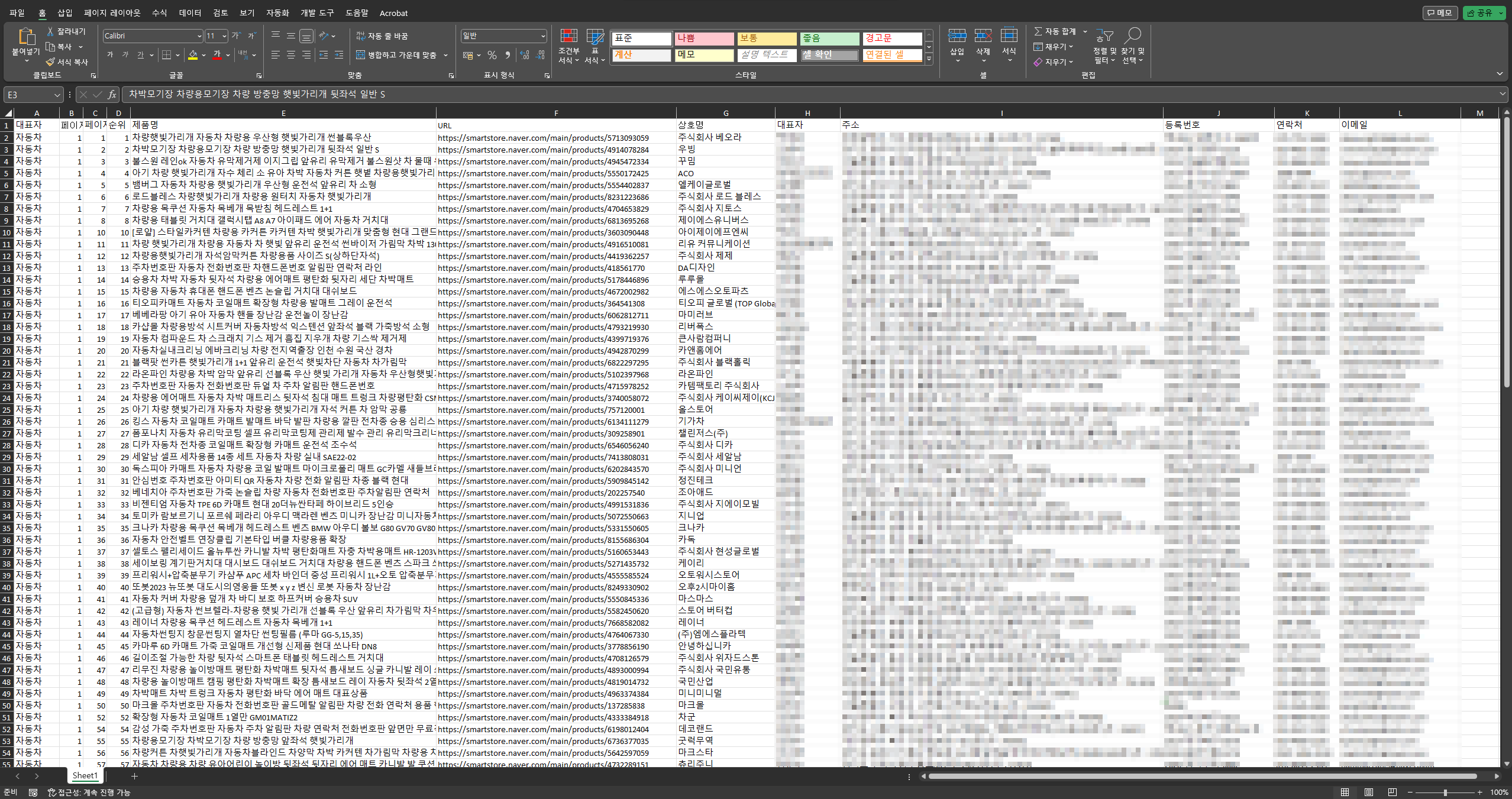Select the Sheet1 worksheet tab

coord(85,775)
